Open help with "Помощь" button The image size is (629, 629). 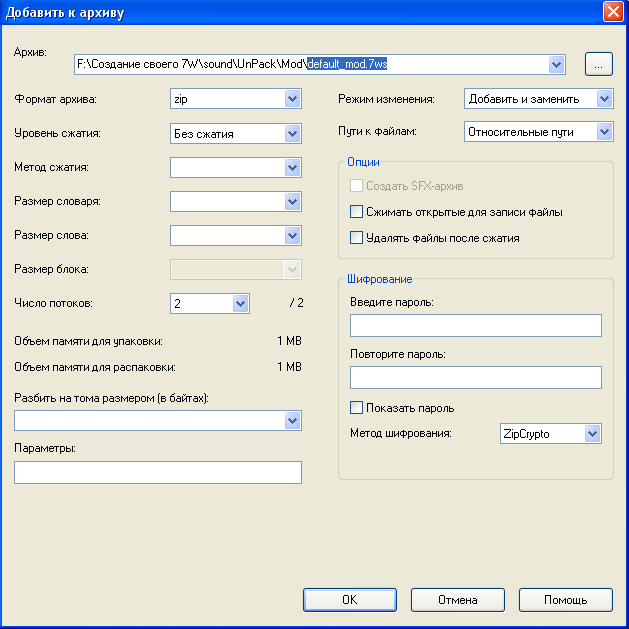565,600
